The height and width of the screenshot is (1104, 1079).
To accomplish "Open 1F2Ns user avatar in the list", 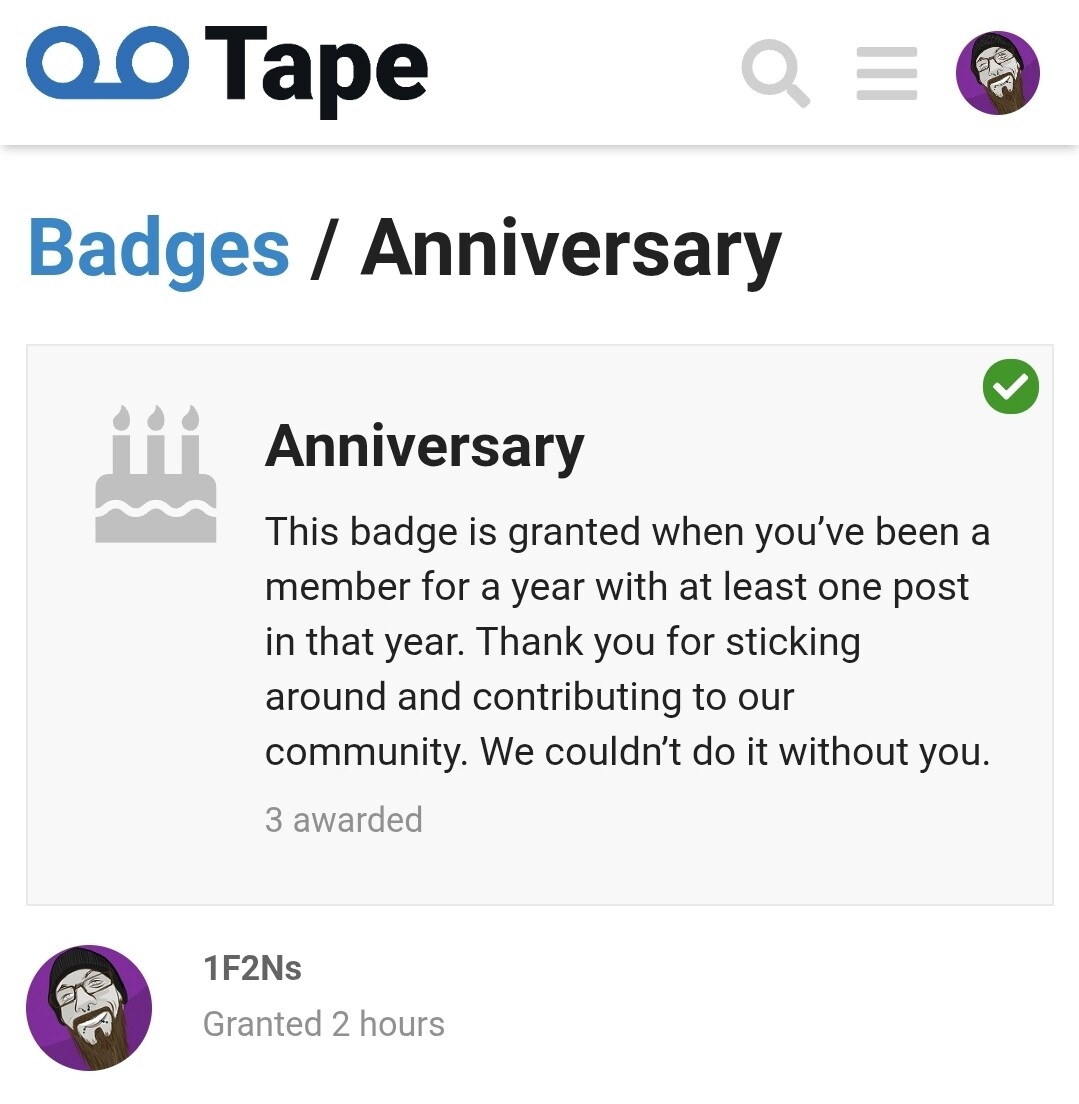I will click(x=89, y=1007).
